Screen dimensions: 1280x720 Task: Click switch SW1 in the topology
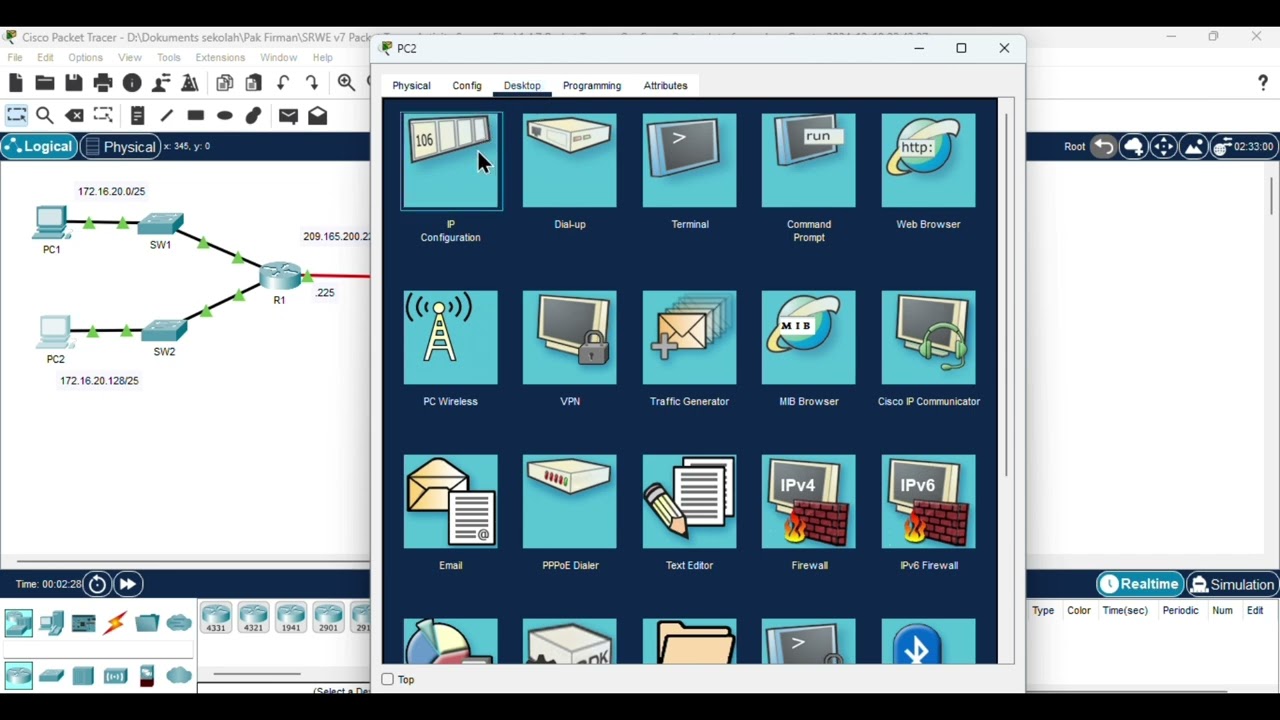[161, 224]
